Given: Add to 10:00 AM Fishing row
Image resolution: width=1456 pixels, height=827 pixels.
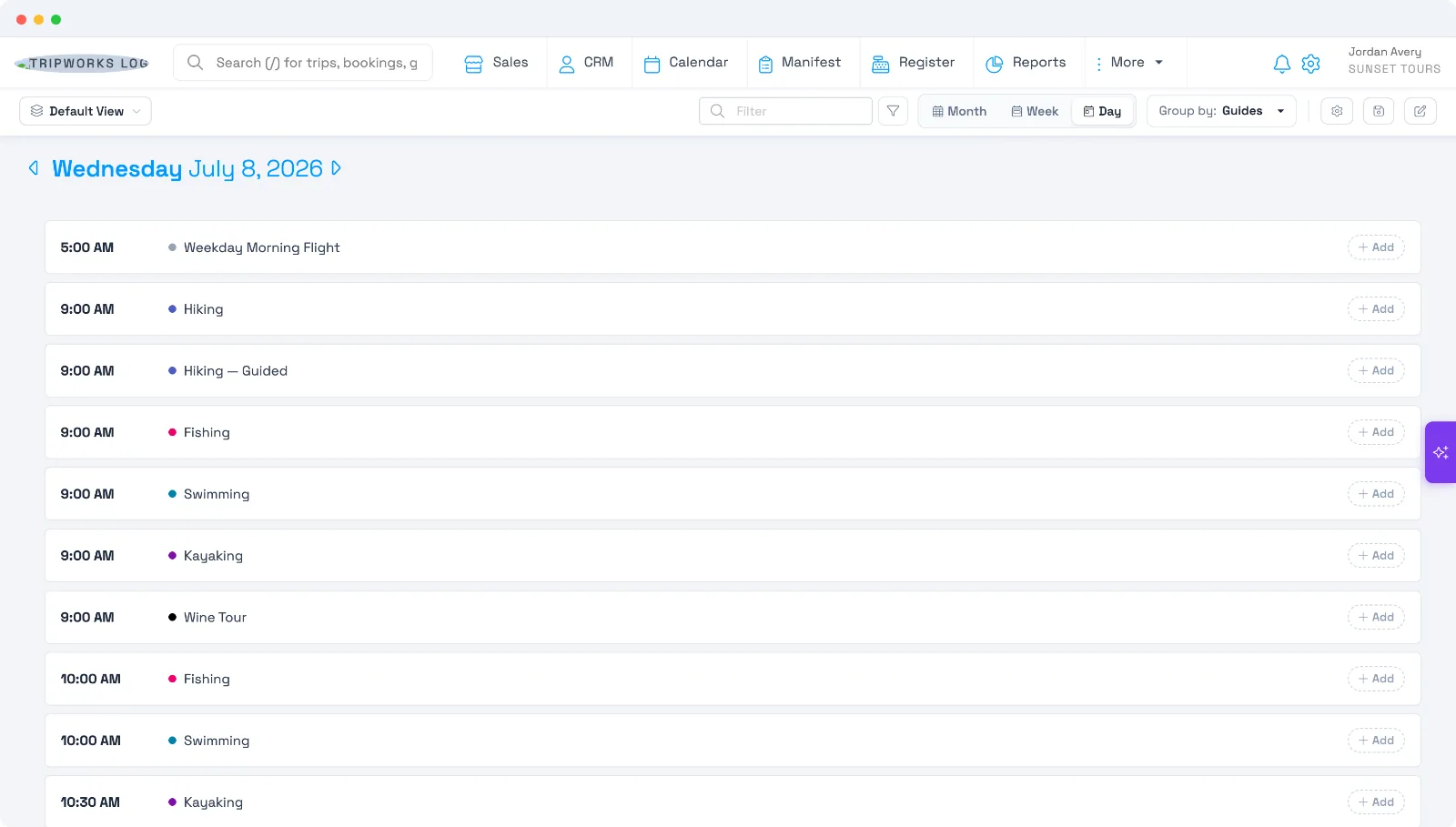Looking at the screenshot, I should (1376, 679).
